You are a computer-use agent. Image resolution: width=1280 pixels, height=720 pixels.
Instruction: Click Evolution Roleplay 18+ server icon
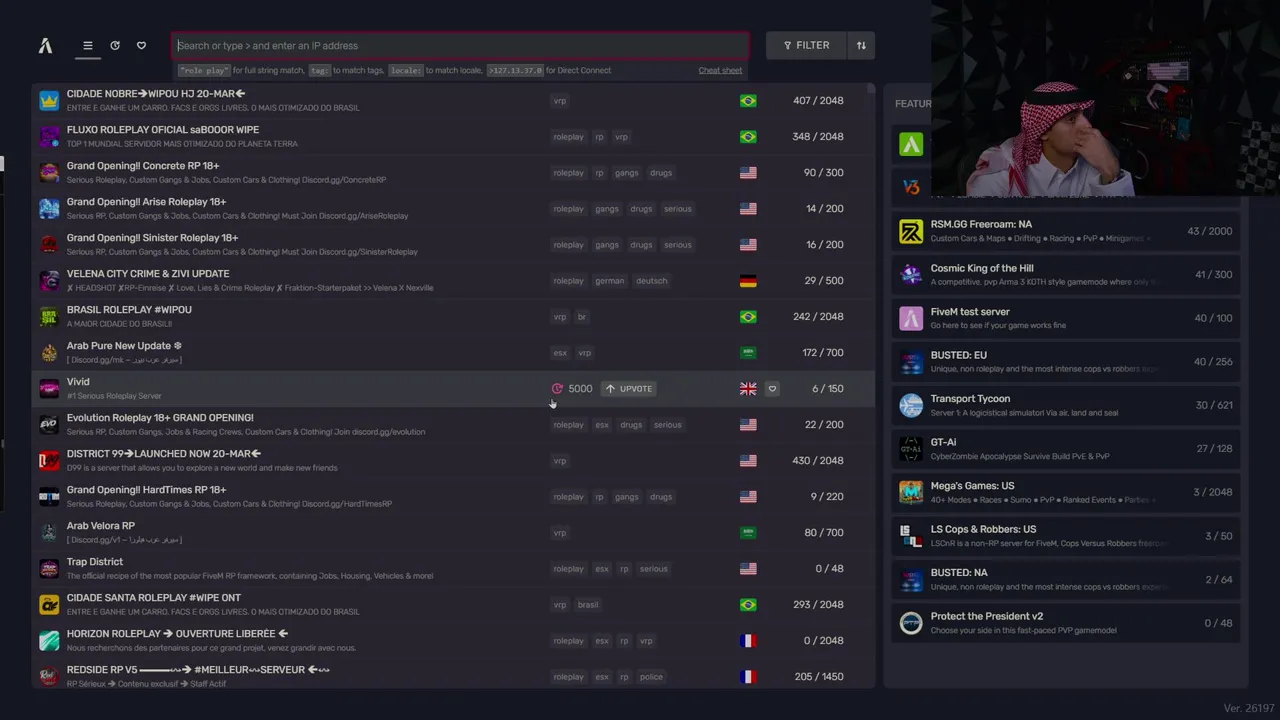coord(49,424)
